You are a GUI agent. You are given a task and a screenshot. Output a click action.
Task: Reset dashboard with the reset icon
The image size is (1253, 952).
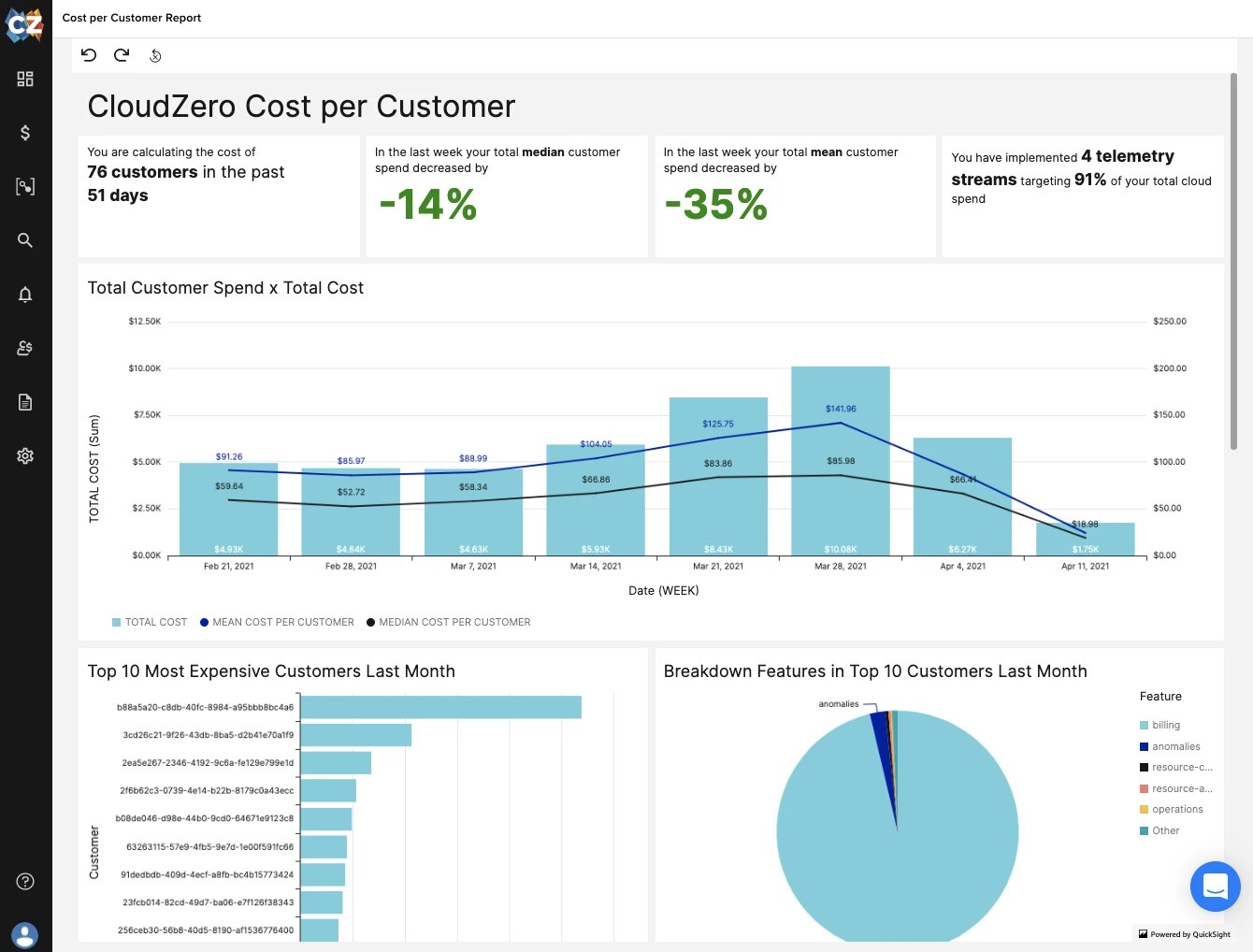point(155,56)
